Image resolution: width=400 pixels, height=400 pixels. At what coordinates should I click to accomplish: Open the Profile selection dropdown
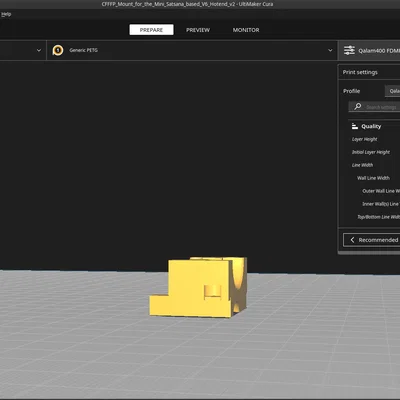click(x=392, y=91)
